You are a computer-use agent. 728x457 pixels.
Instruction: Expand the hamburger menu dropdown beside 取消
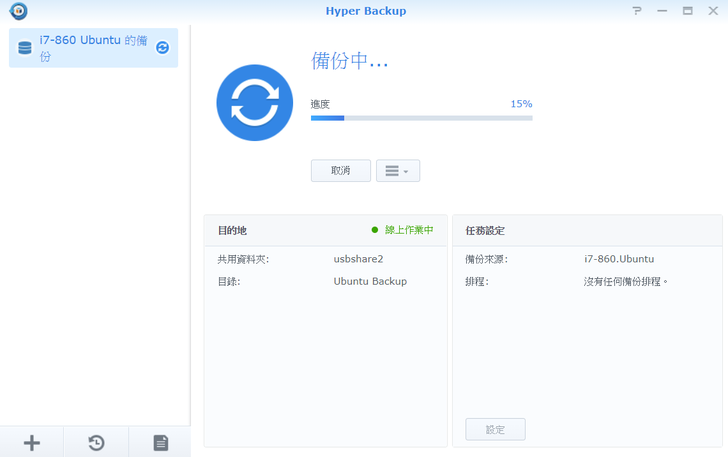[x=398, y=171]
